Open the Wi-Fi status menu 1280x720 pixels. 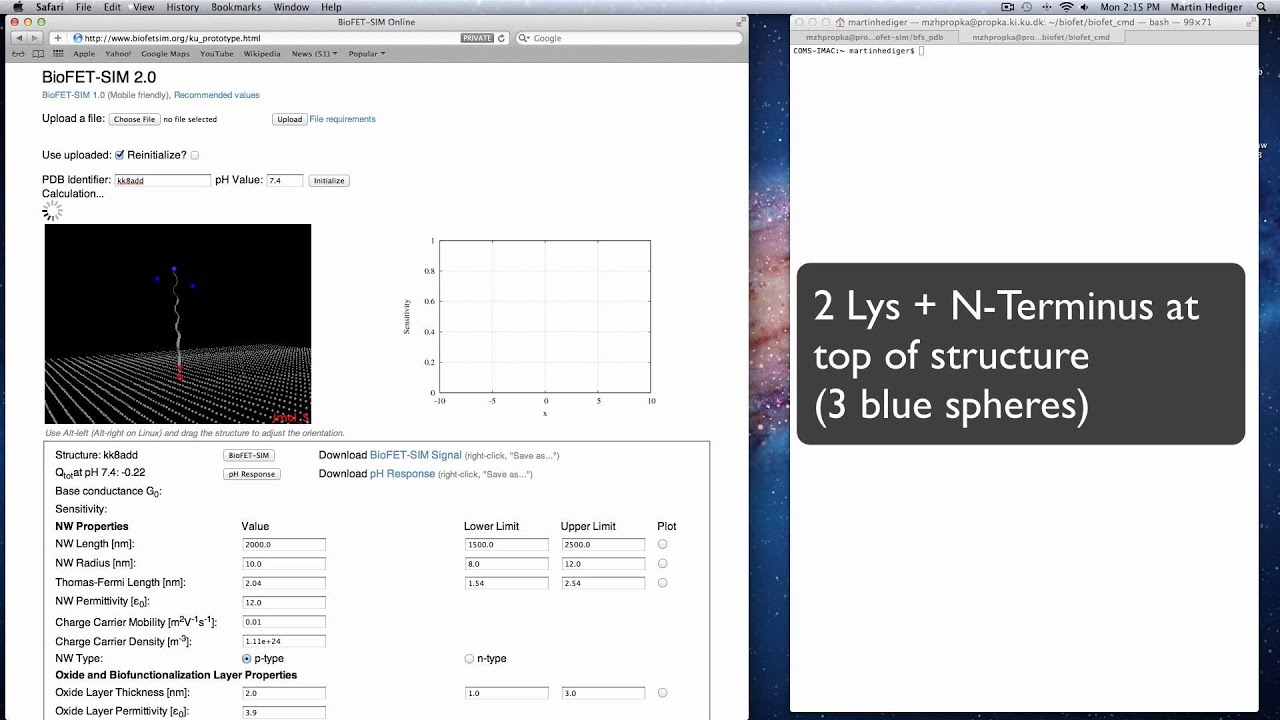[x=1066, y=7]
